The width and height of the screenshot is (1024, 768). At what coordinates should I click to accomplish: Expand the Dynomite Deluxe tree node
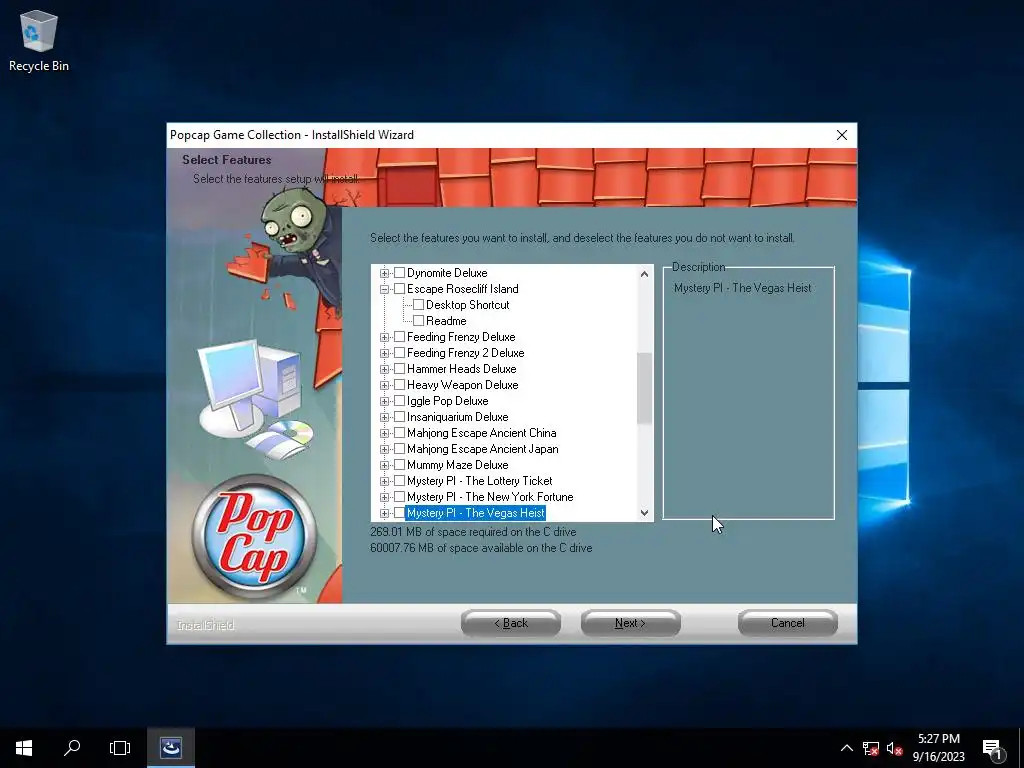point(384,274)
